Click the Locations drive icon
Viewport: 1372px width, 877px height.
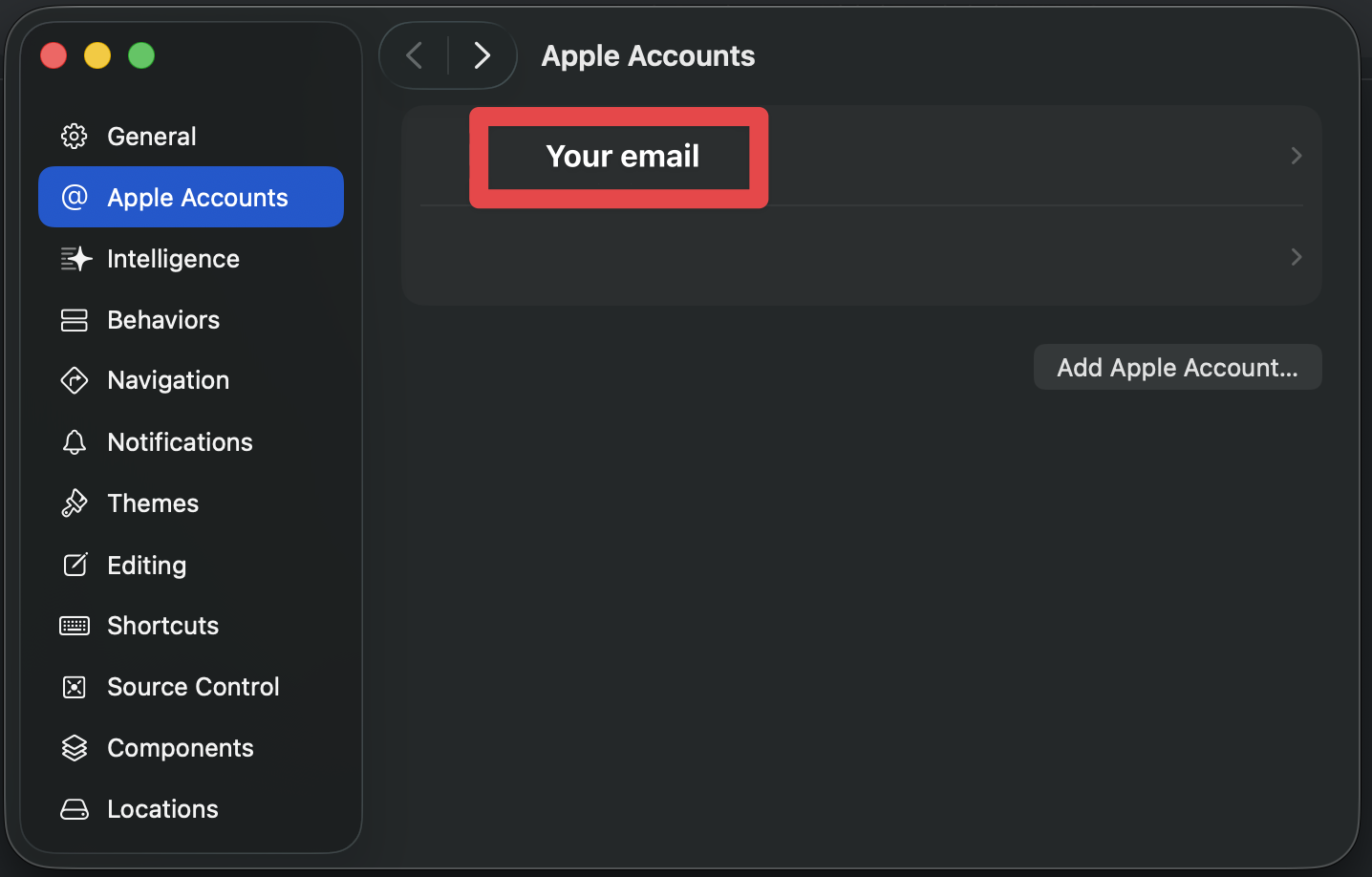[74, 808]
